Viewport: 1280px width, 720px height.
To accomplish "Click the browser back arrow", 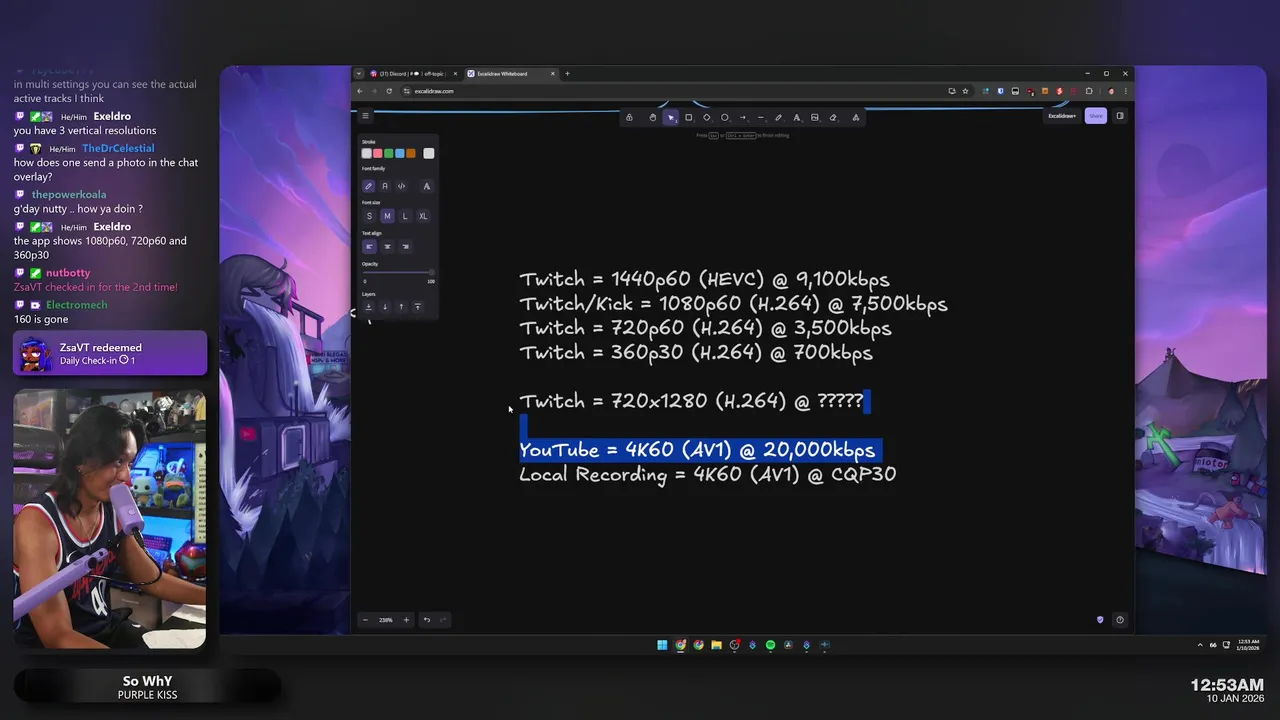I will coord(360,91).
